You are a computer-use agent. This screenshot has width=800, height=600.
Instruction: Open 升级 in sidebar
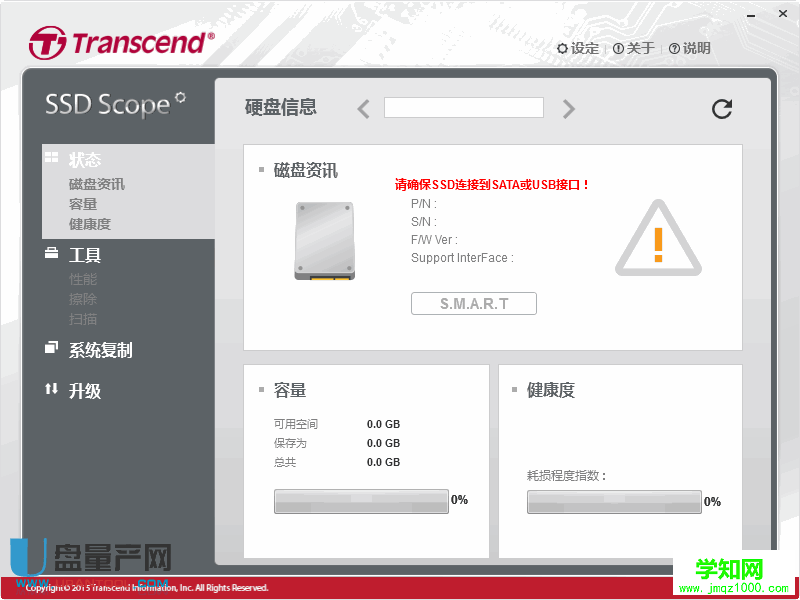click(85, 391)
